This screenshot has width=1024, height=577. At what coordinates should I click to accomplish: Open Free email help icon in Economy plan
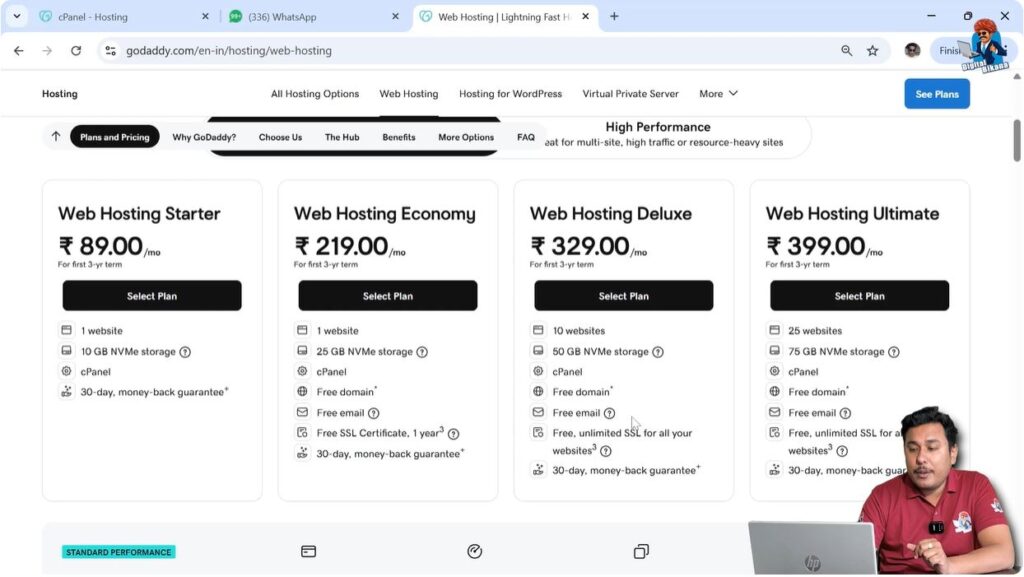pyautogui.click(x=373, y=413)
